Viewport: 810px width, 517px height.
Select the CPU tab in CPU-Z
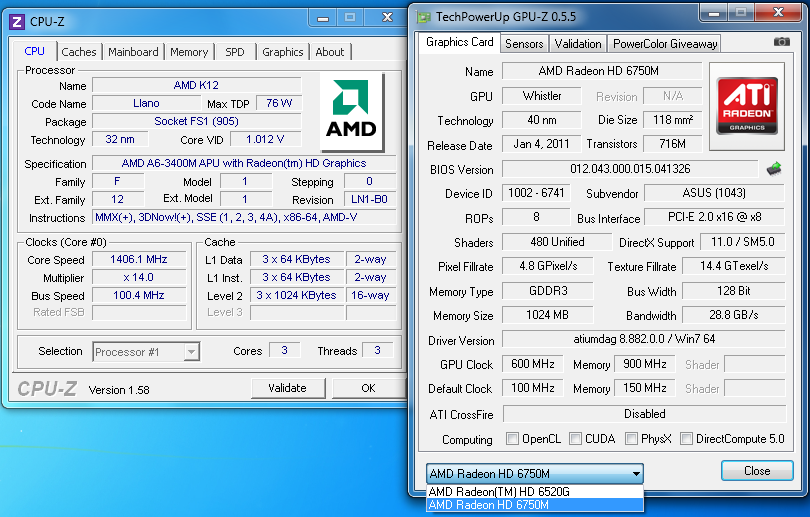pos(35,51)
